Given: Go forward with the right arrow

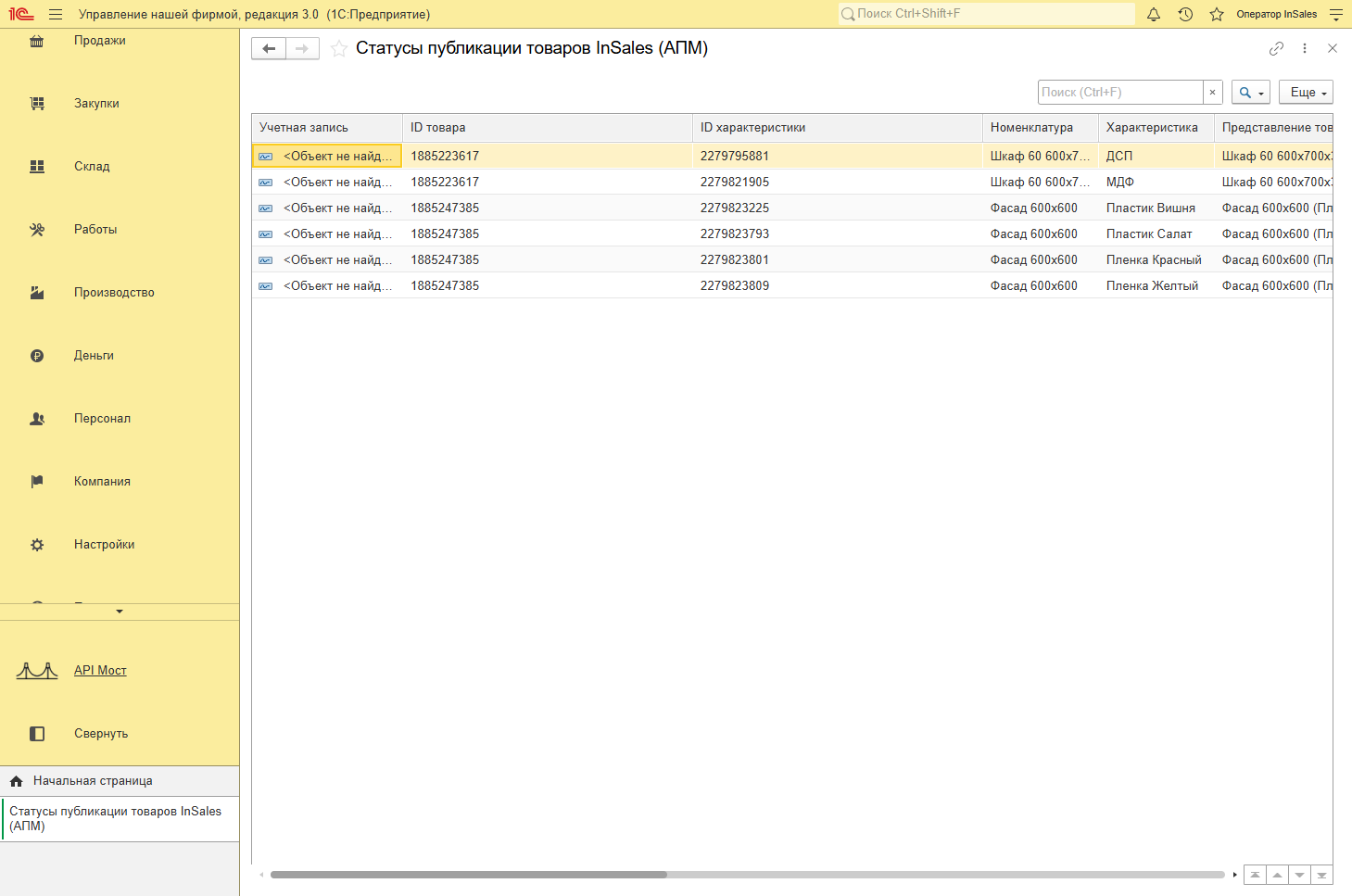Looking at the screenshot, I should point(302,48).
